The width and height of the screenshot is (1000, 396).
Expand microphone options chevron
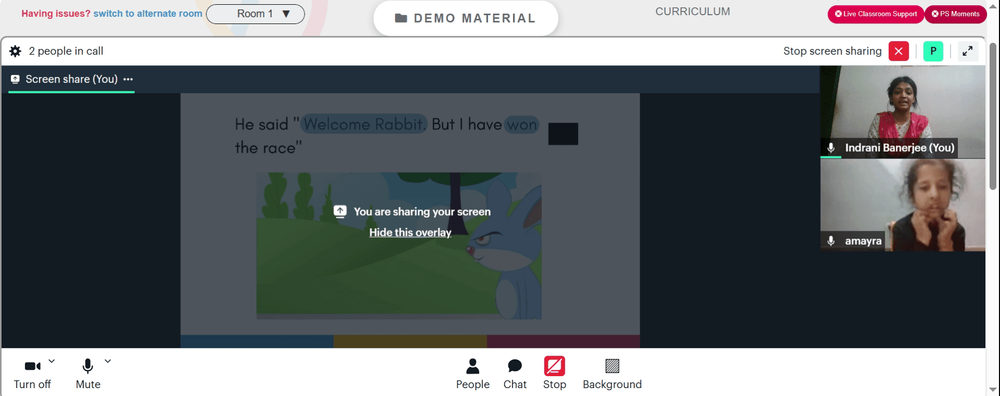[x=108, y=361]
